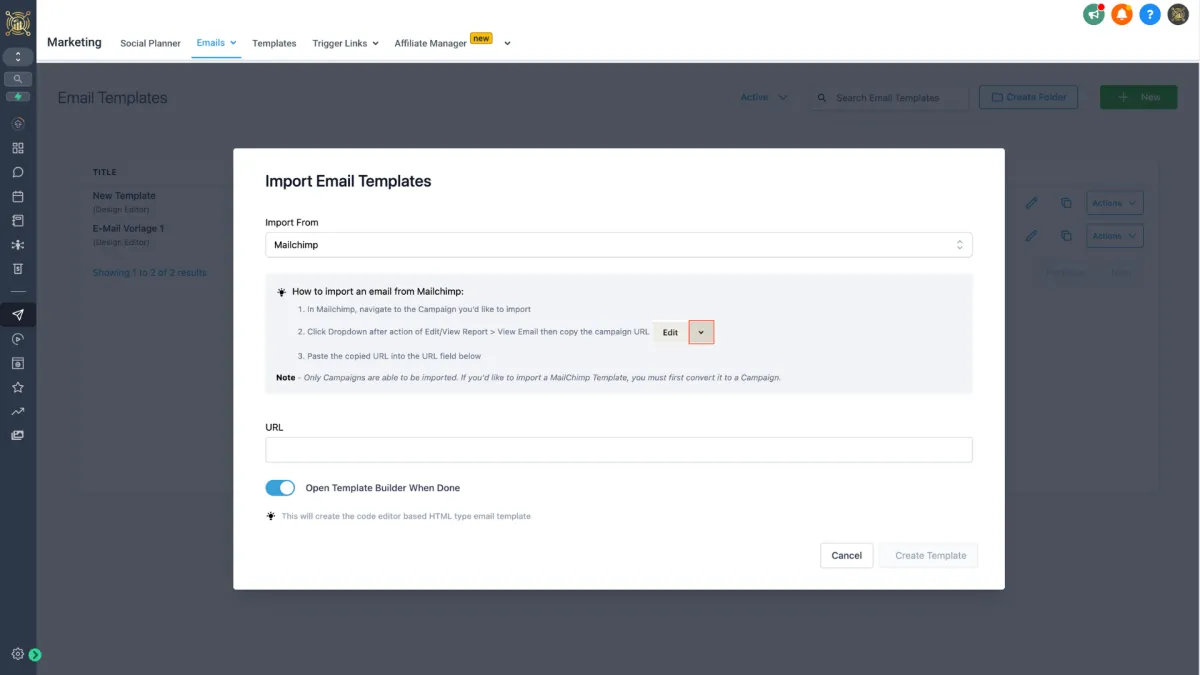Click the blue help question mark icon
Viewport: 1200px width, 675px height.
coord(1149,15)
